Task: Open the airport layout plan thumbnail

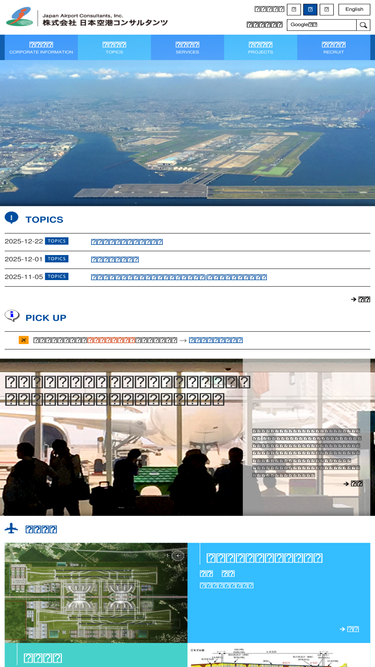Action: (x=96, y=593)
